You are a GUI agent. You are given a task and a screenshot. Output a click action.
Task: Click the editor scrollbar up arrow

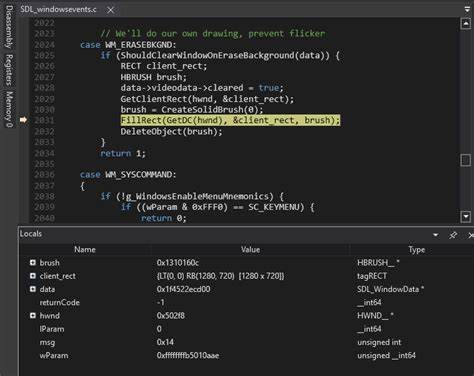pyautogui.click(x=466, y=24)
